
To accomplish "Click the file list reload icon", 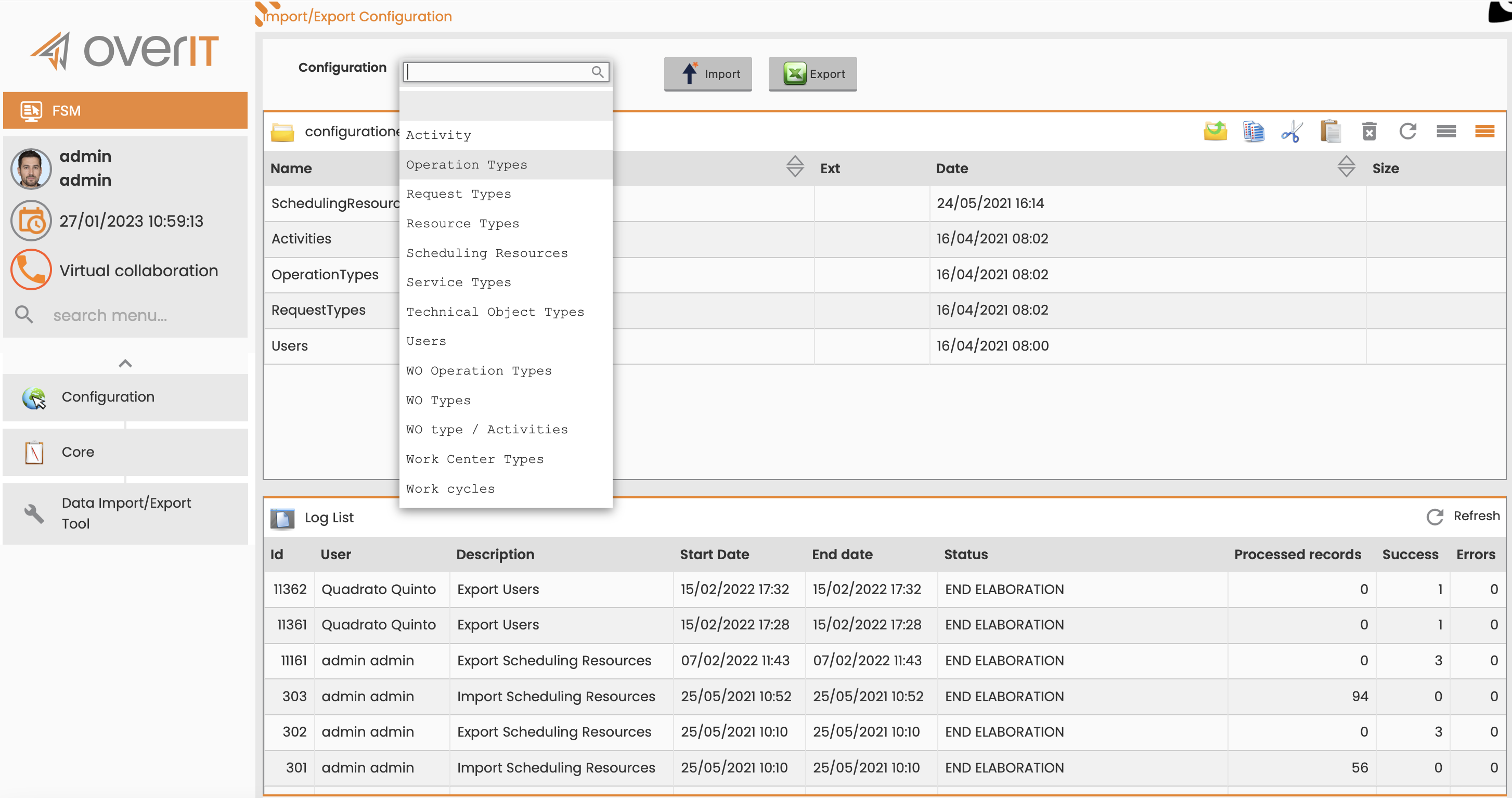I will click(1407, 131).
